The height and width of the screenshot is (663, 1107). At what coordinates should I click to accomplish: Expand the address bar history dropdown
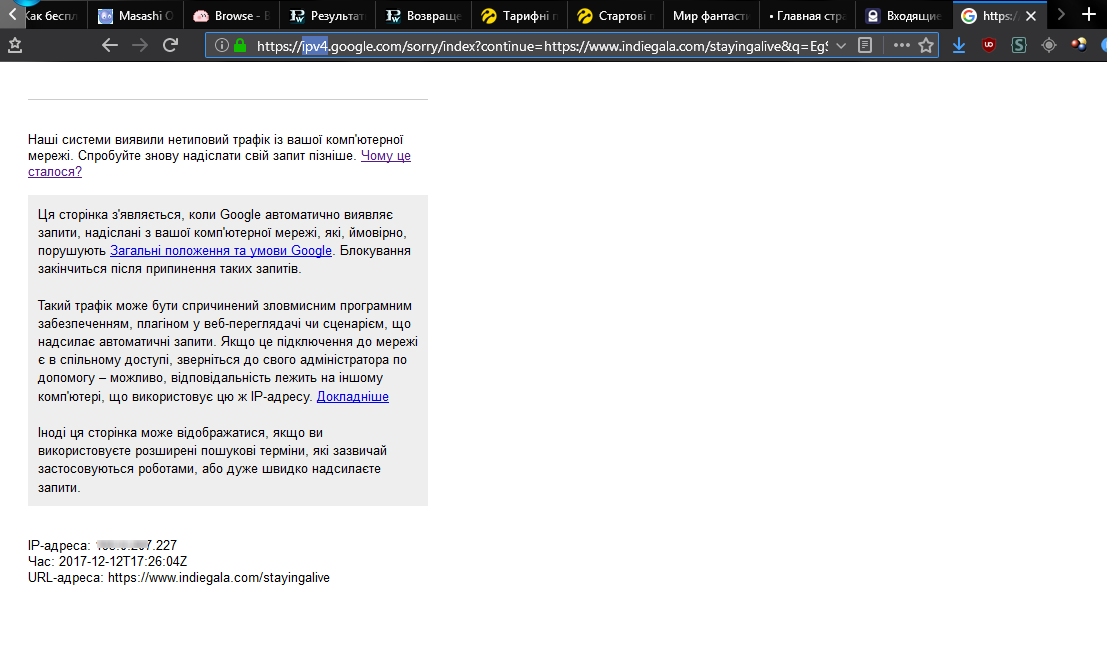pos(840,46)
